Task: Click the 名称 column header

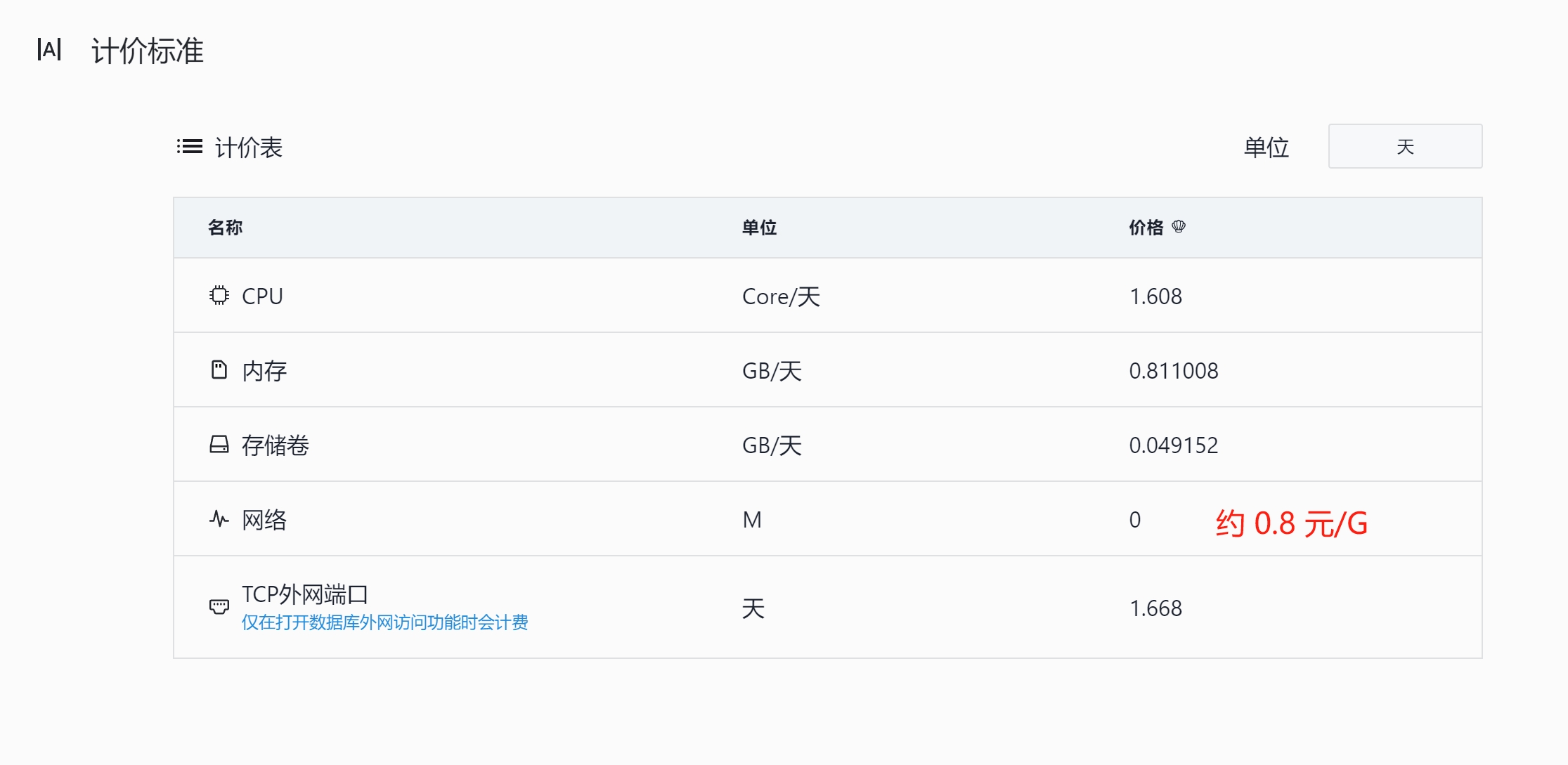Action: point(223,227)
